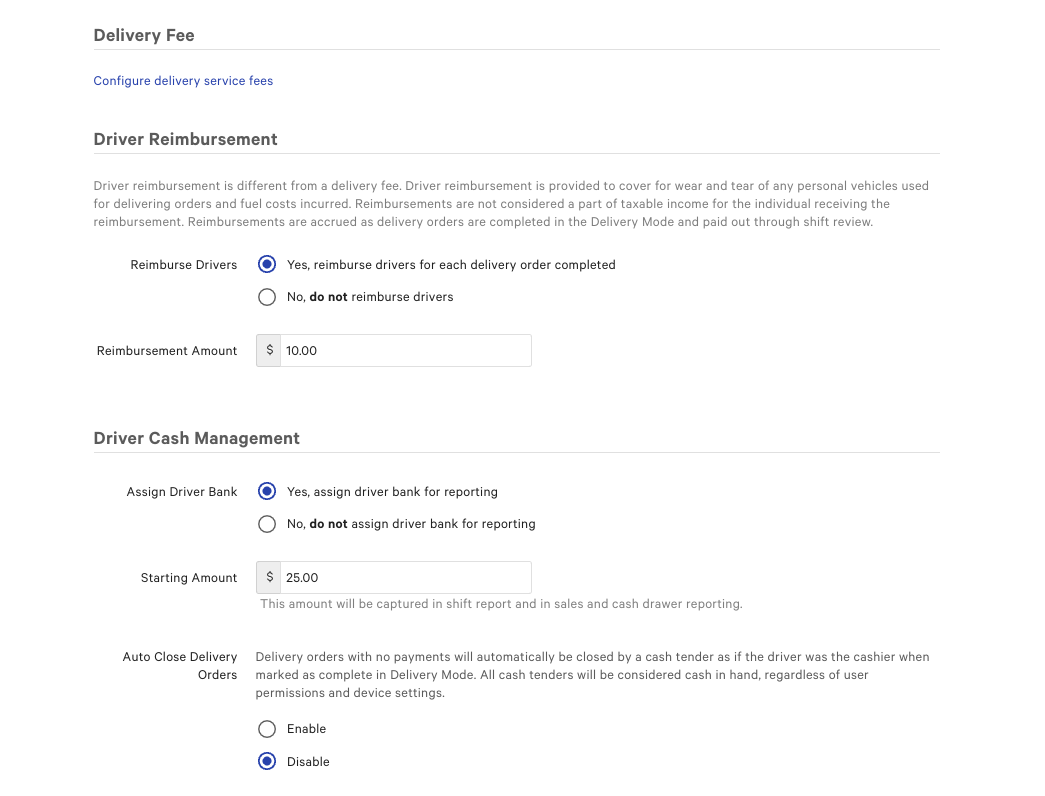Select the 25.00 value in Starting Amount
The height and width of the screenshot is (796, 1045).
coord(302,577)
